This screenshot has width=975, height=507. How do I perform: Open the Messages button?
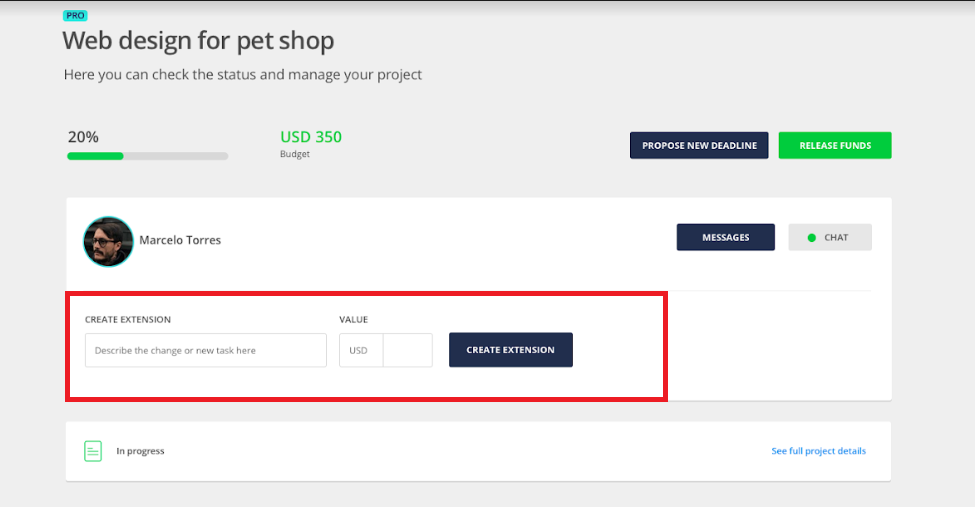[x=725, y=237]
